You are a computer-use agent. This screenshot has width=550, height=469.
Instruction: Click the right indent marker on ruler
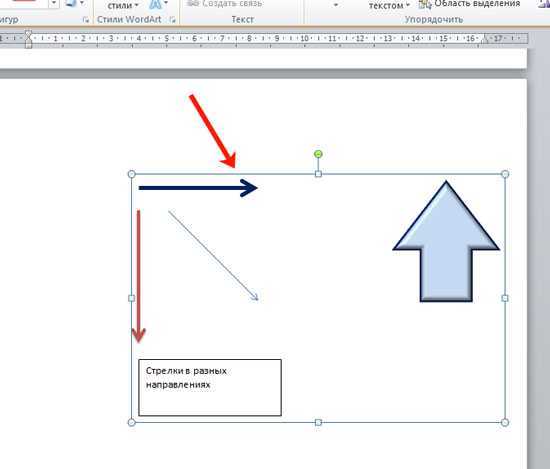[x=484, y=40]
